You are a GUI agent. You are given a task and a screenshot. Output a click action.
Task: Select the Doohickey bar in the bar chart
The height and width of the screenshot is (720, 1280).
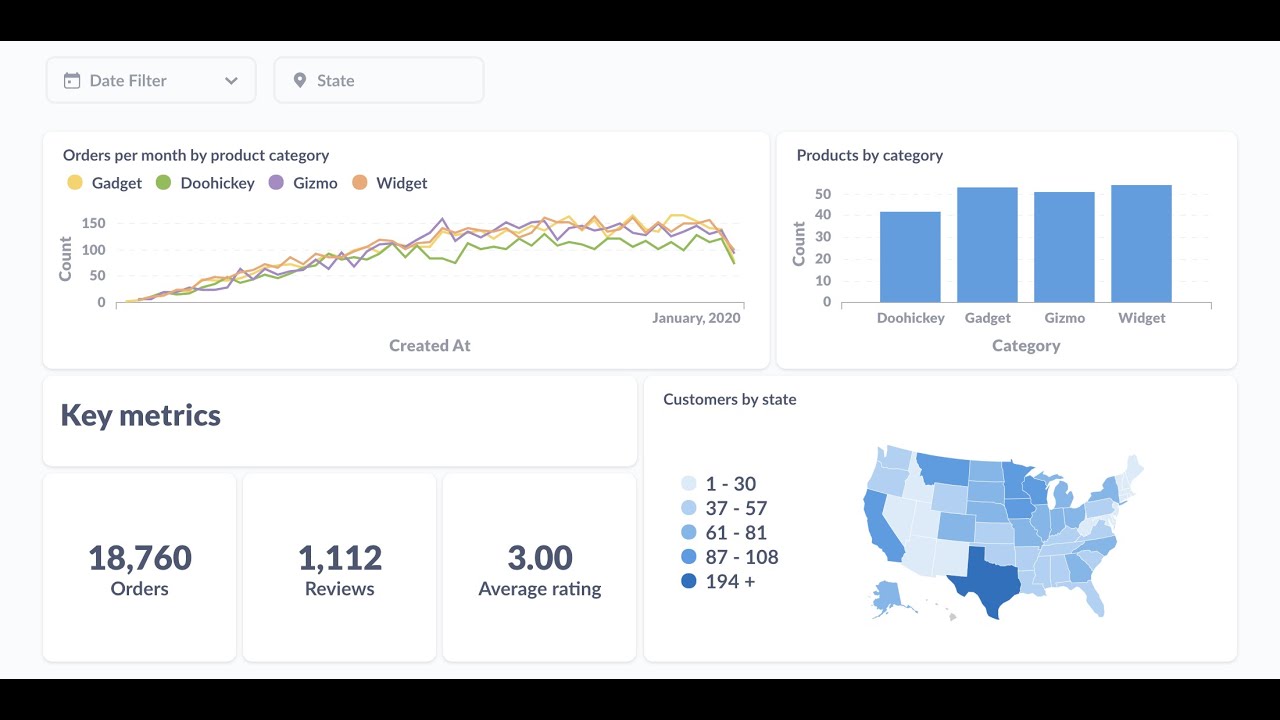[910, 257]
